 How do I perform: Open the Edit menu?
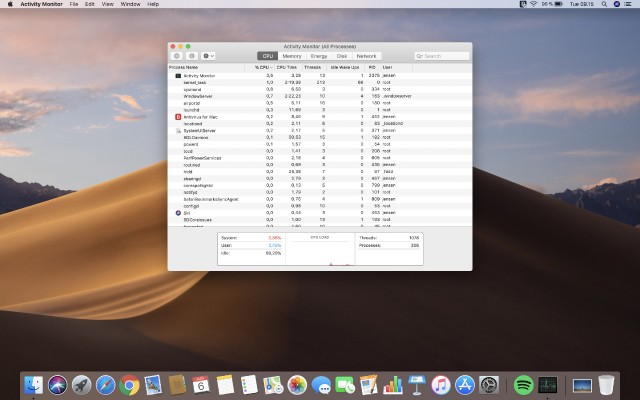click(90, 4)
